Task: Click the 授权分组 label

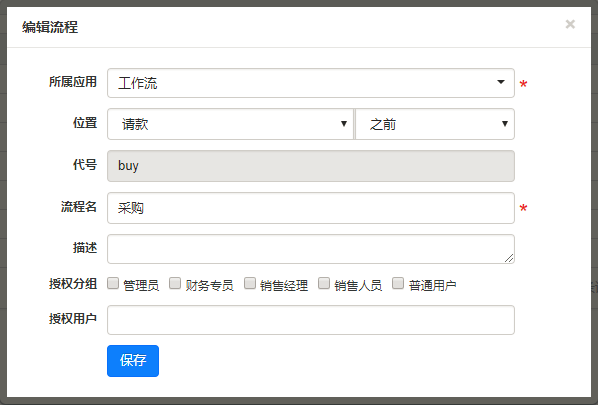Action: 73,284
